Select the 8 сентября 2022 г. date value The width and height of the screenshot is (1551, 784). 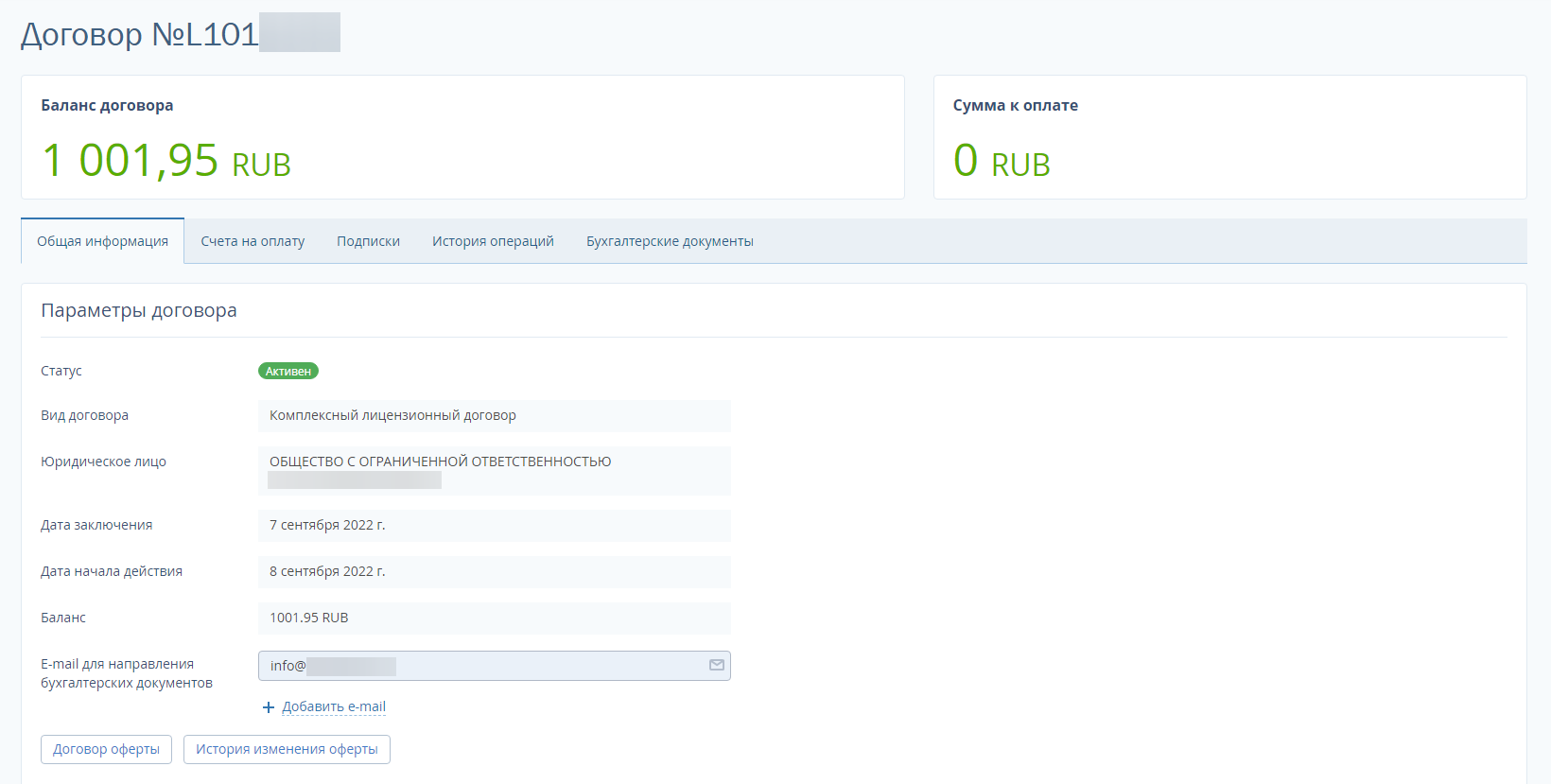tap(495, 572)
